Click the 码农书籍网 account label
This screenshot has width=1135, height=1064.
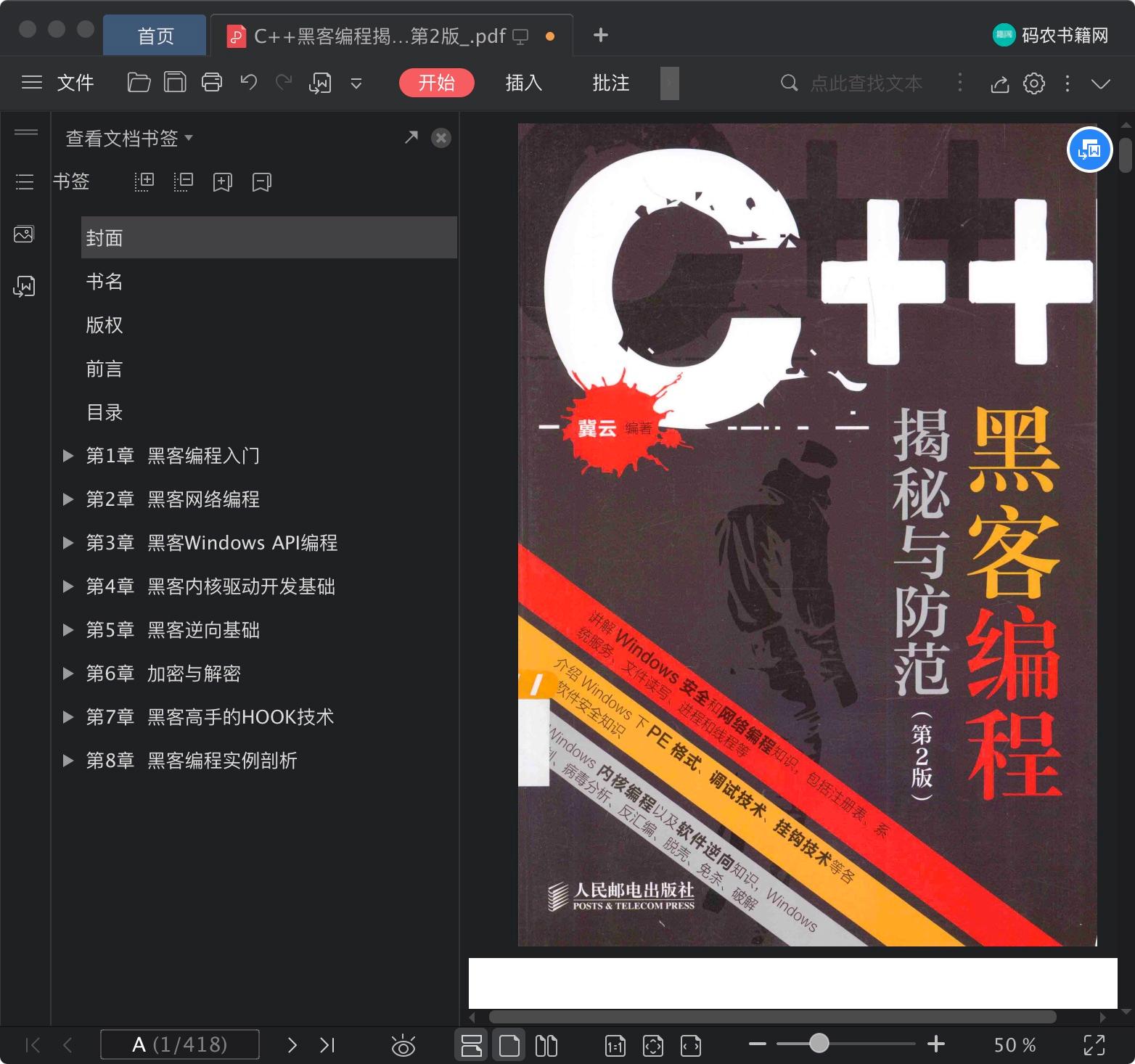(1065, 35)
